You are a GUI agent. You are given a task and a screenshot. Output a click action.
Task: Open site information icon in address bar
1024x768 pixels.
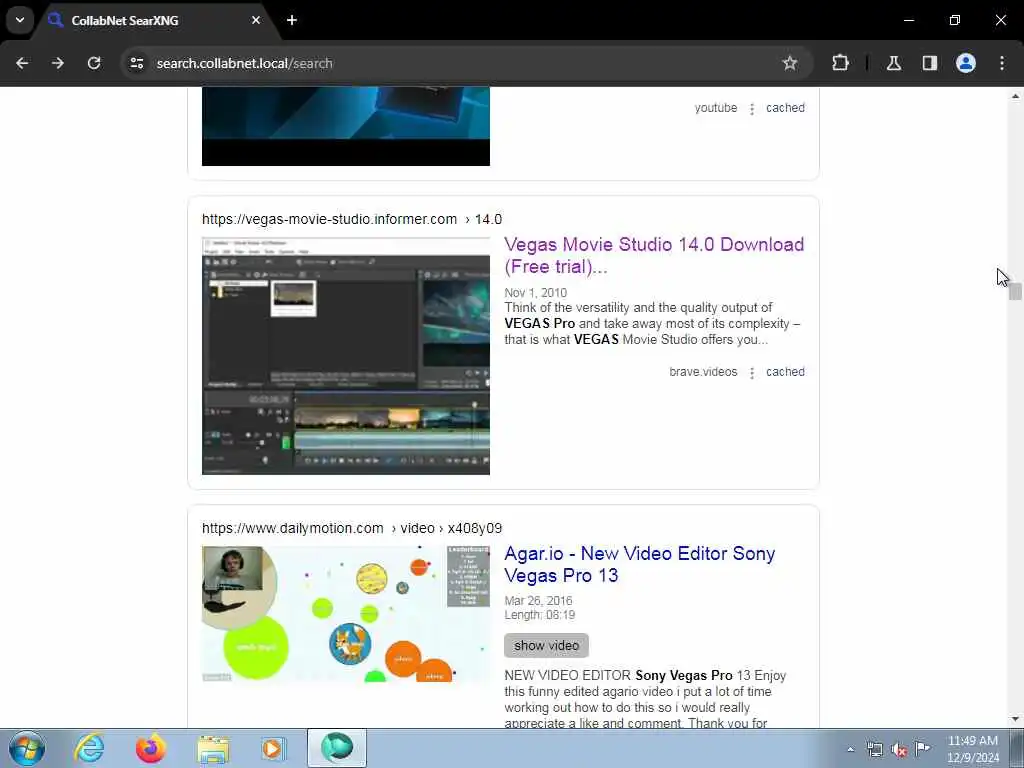click(x=136, y=63)
